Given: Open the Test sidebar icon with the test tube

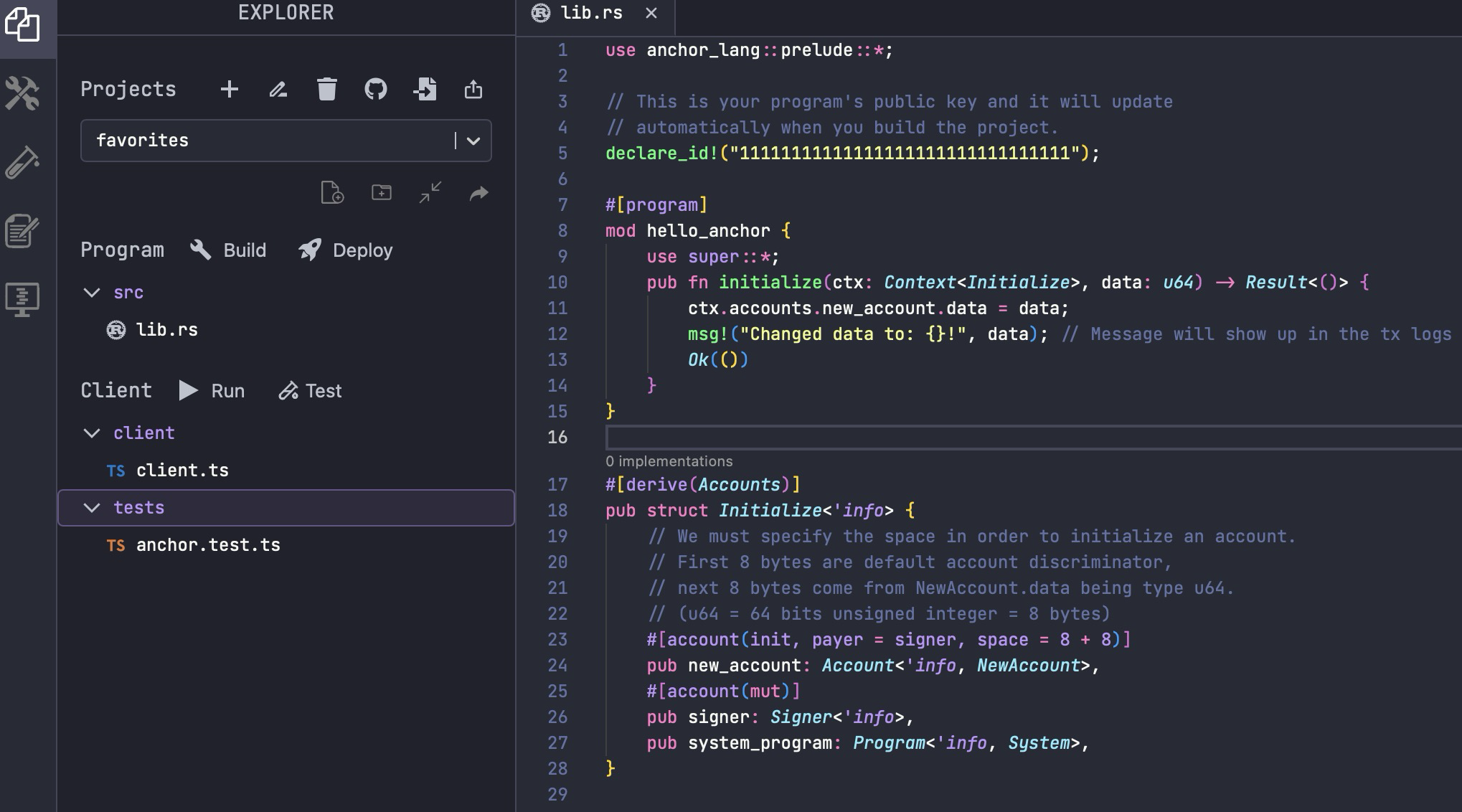Looking at the screenshot, I should [x=22, y=162].
